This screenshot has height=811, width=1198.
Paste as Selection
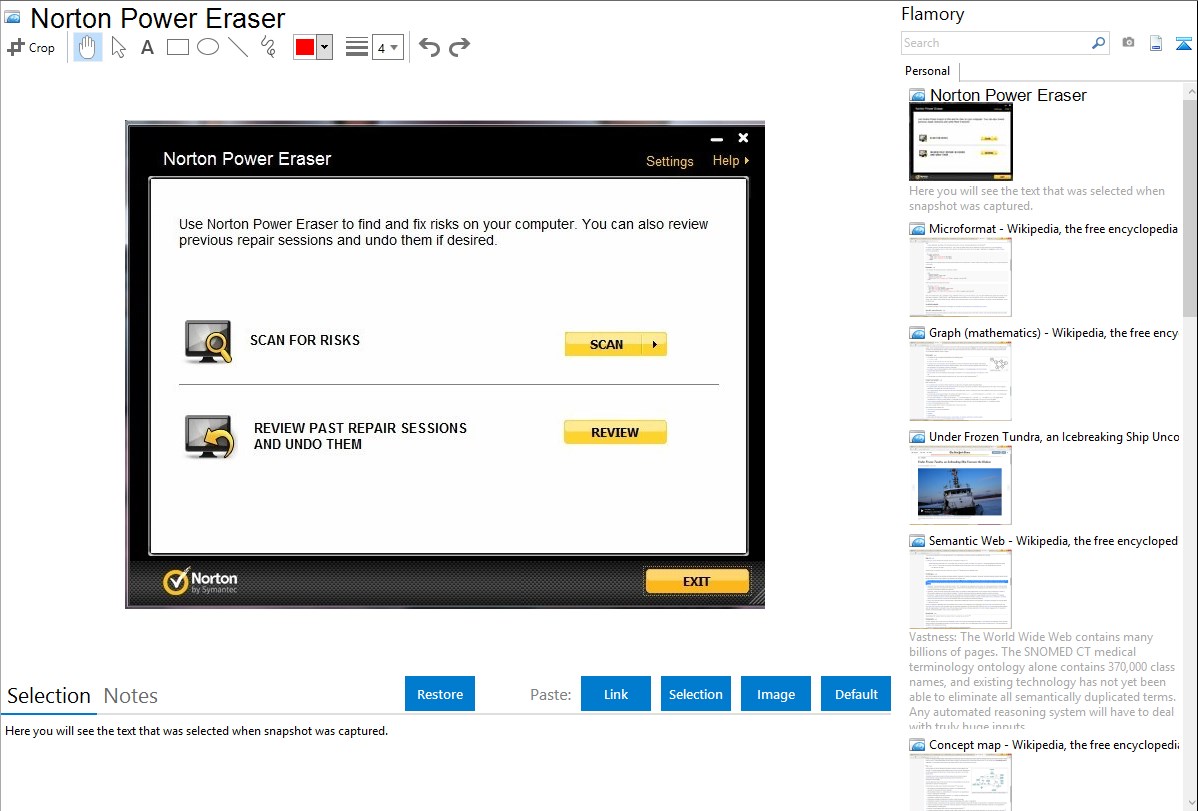696,694
